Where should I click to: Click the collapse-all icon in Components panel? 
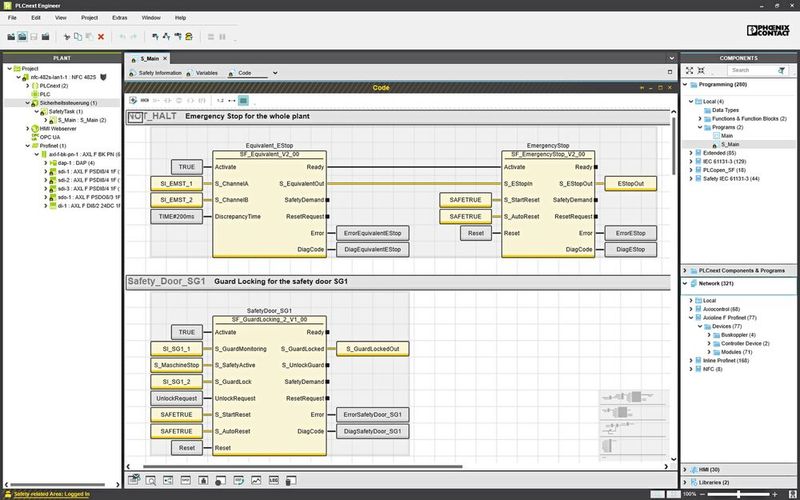701,70
